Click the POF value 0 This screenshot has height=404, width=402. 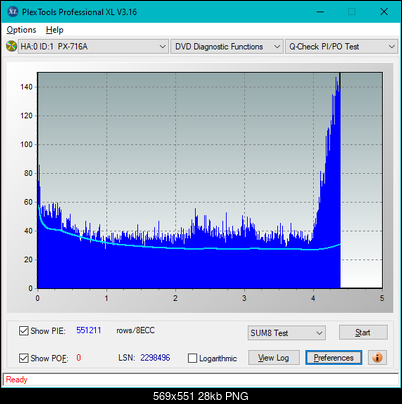[79, 358]
